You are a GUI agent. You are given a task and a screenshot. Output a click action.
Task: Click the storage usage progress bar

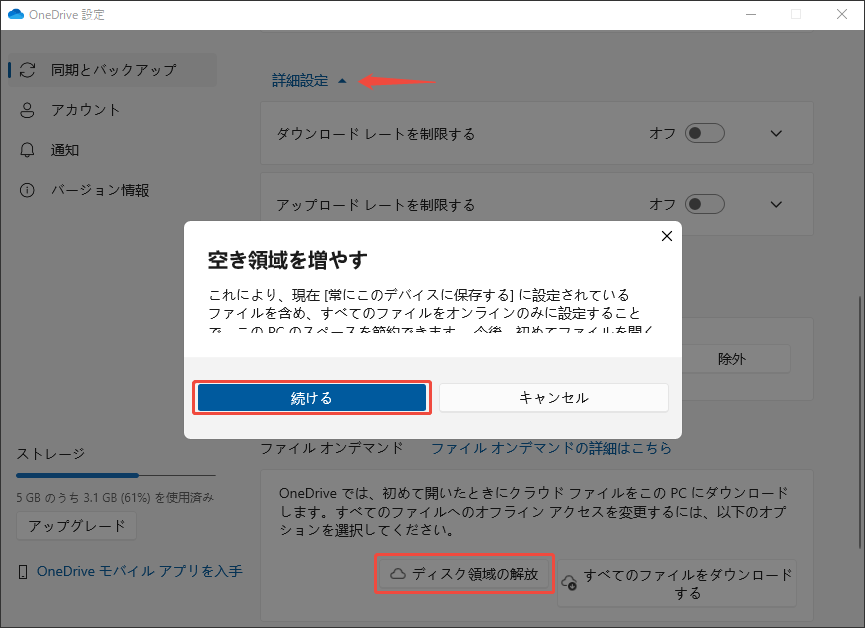(x=116, y=475)
